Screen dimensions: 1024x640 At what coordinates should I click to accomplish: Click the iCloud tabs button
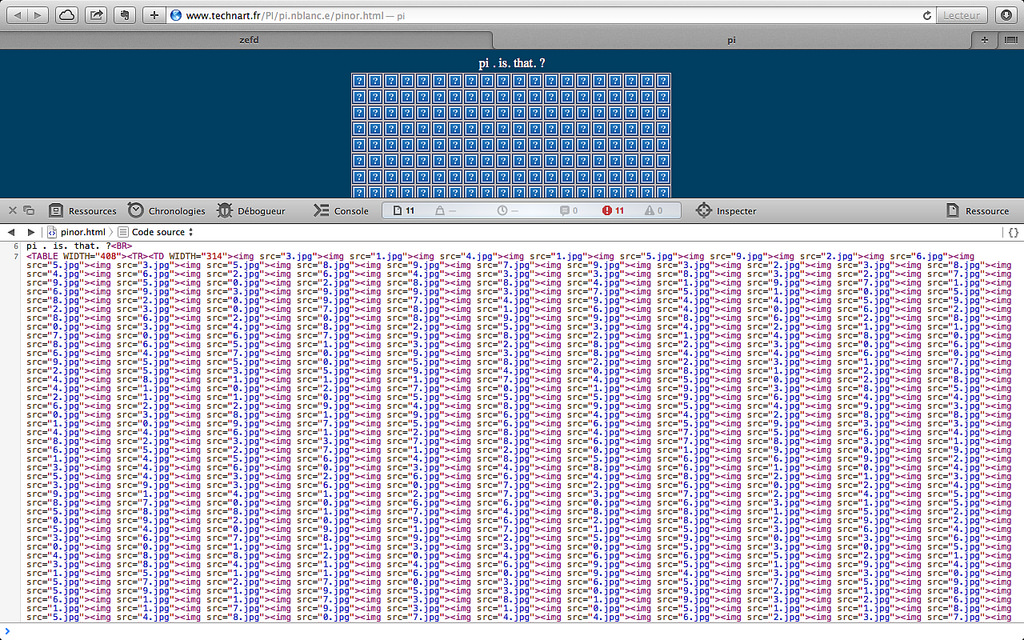[67, 15]
